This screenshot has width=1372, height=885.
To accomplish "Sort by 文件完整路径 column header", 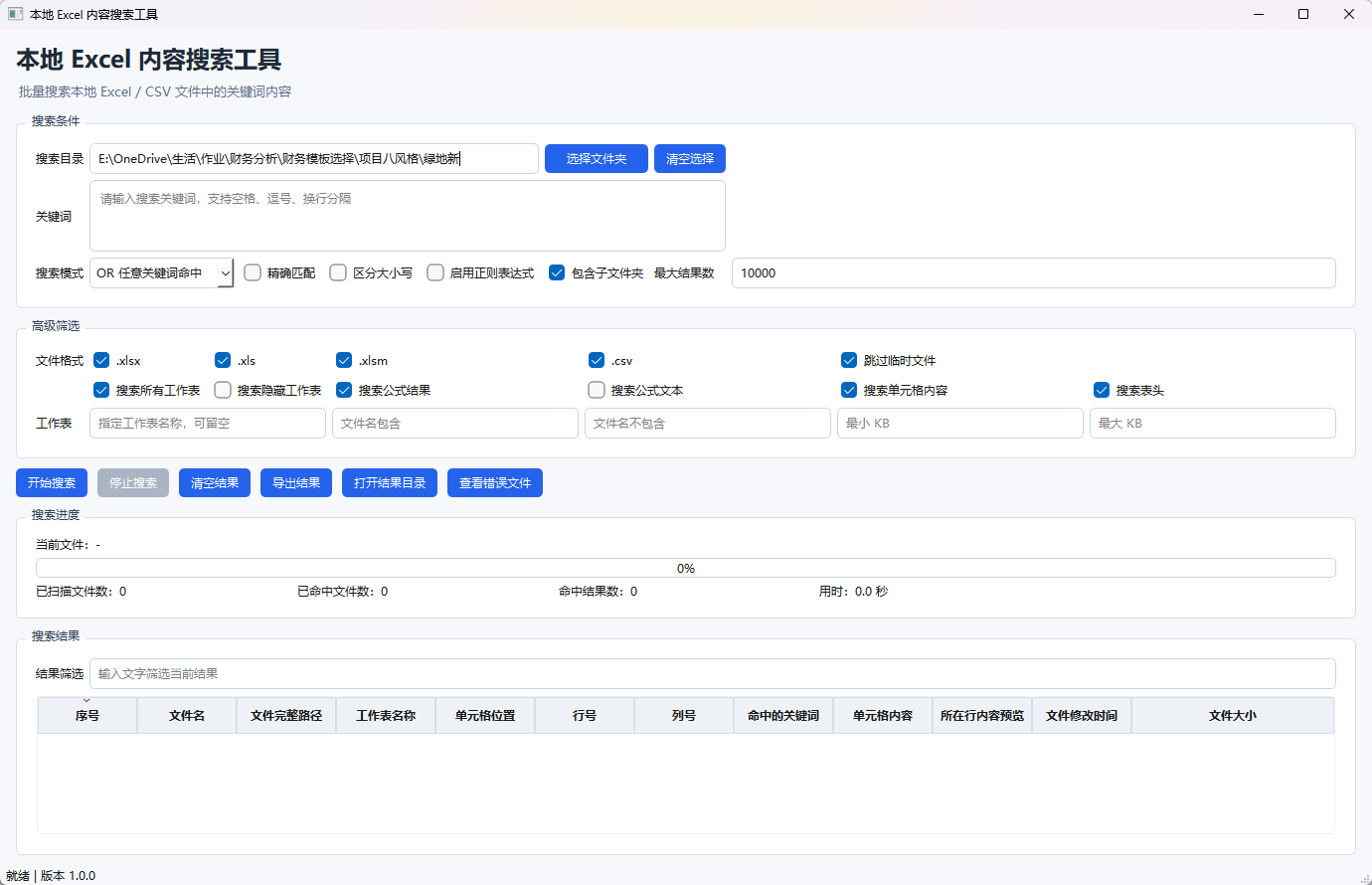I will click(x=286, y=715).
